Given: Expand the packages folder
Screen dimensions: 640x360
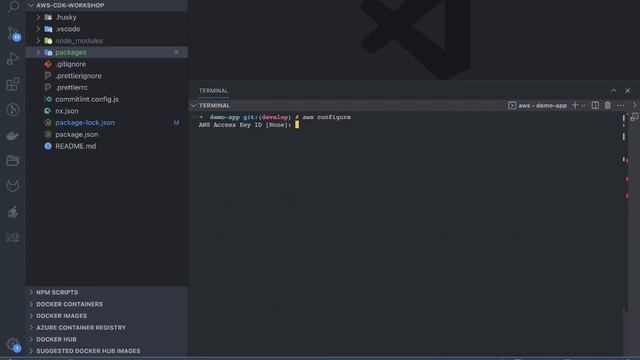Looking at the screenshot, I should 107,52.
